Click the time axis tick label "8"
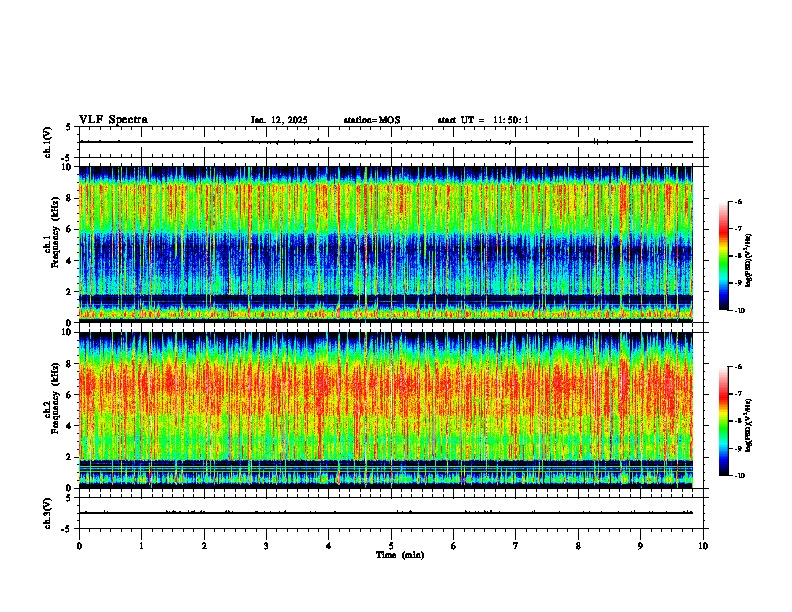The image size is (792, 612). [578, 546]
